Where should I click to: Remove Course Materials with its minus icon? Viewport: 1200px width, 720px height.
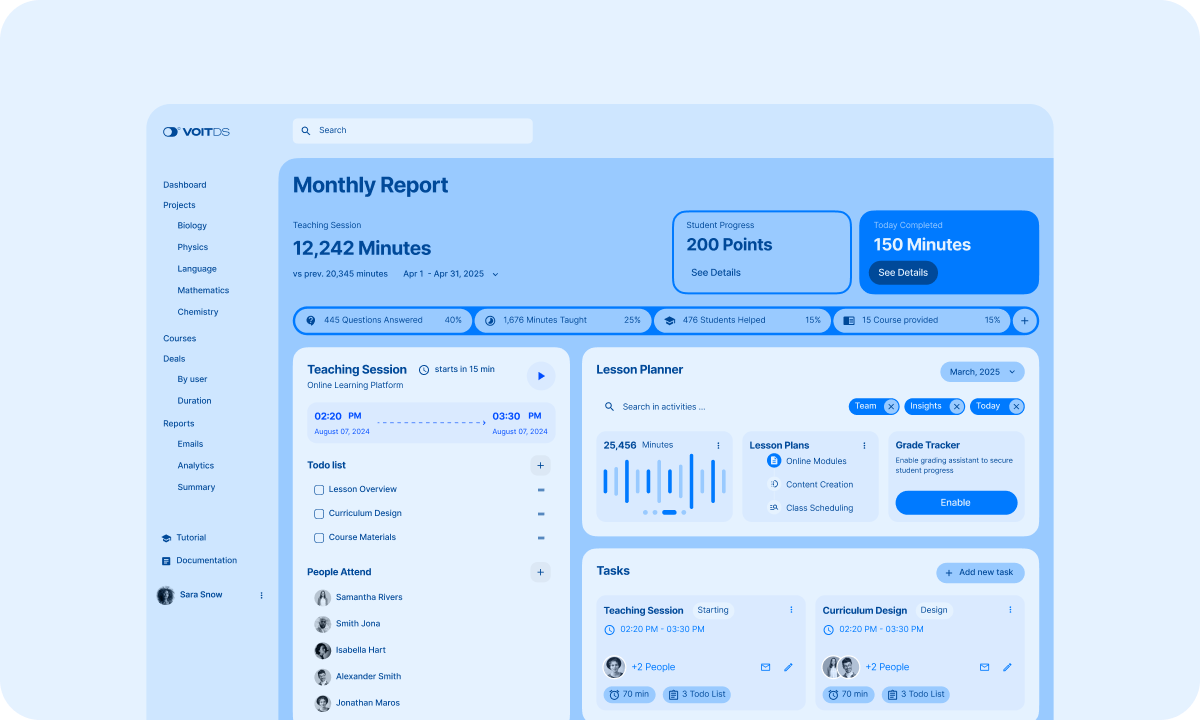541,537
